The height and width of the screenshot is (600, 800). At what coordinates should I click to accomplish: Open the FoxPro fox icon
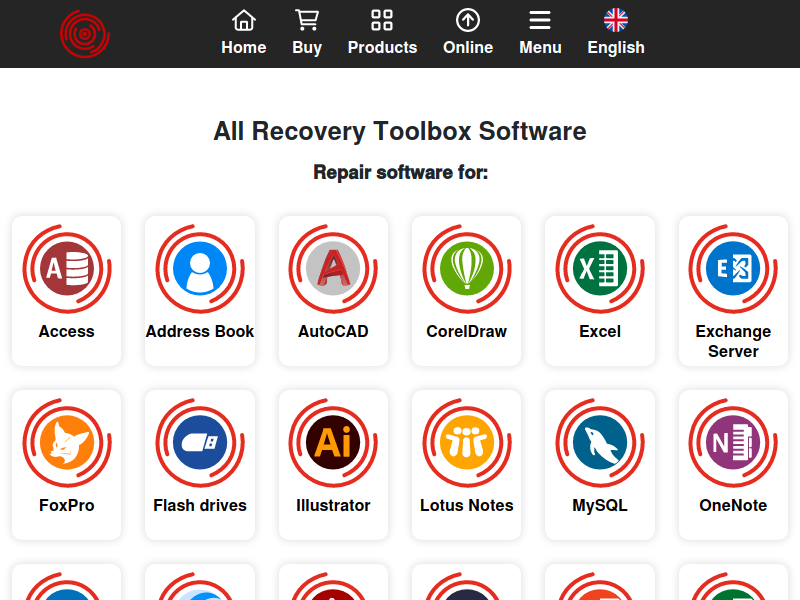pos(67,443)
